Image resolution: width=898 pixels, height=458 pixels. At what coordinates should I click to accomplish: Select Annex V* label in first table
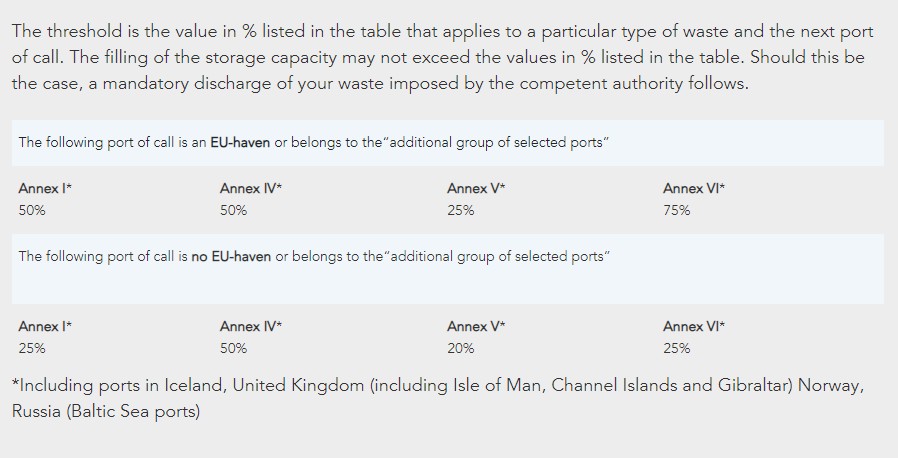click(x=476, y=188)
